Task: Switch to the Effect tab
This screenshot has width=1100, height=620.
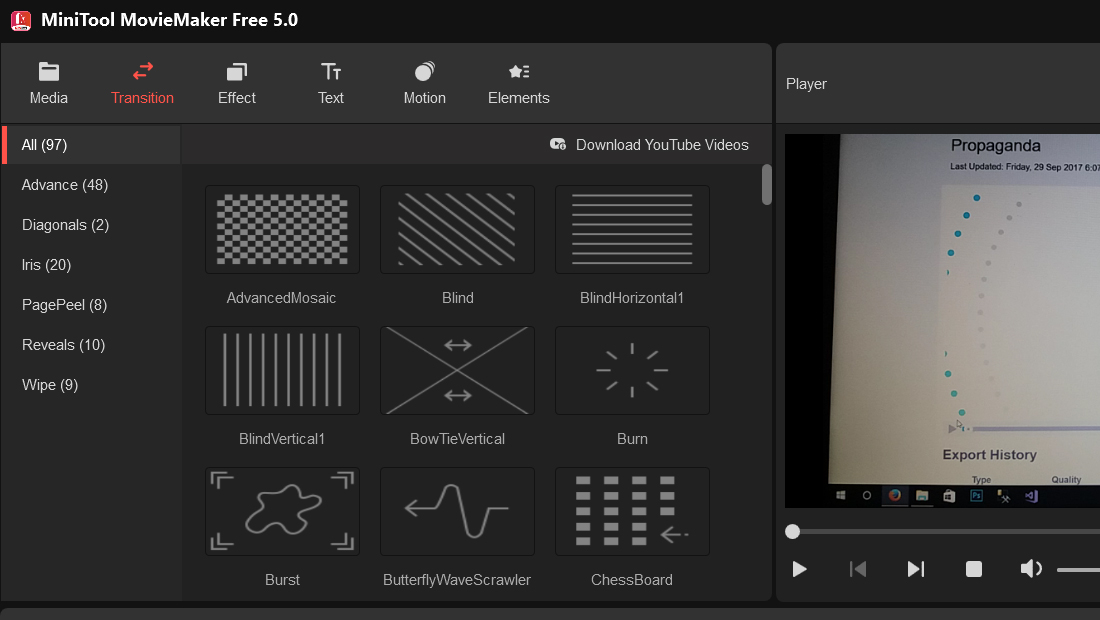Action: point(236,83)
